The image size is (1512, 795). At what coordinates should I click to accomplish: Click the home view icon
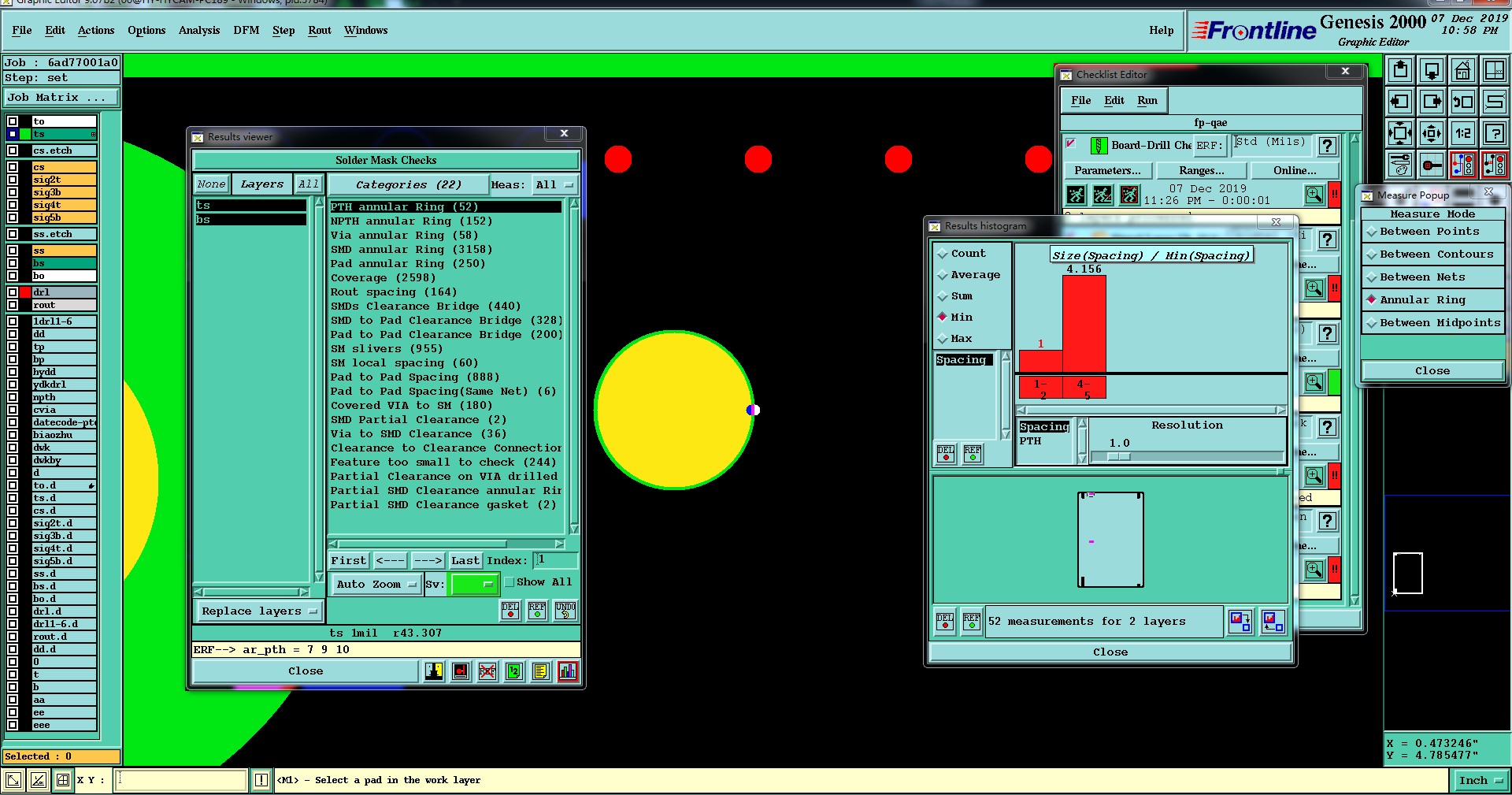click(1462, 71)
